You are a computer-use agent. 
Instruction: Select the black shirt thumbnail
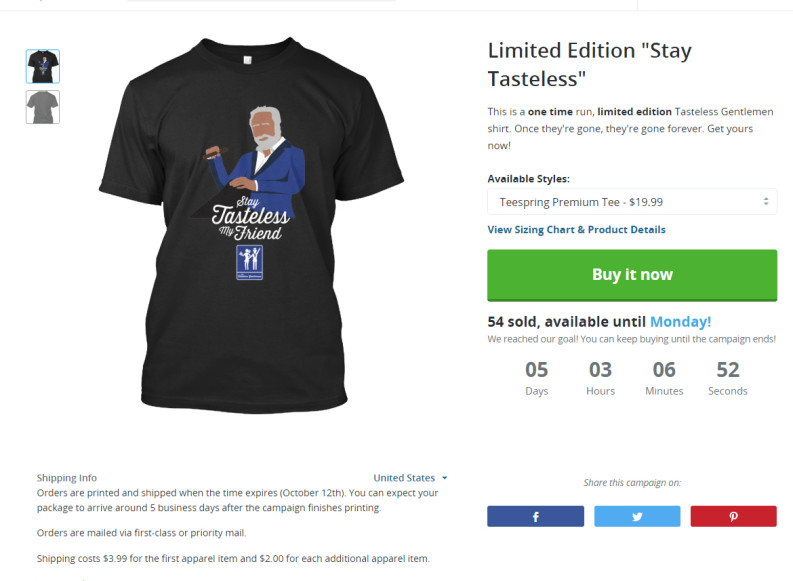[x=43, y=66]
